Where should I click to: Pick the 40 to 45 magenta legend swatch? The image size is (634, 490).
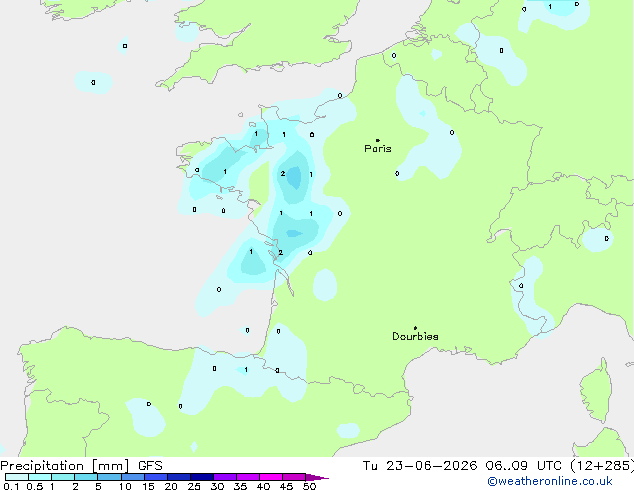[271, 477]
